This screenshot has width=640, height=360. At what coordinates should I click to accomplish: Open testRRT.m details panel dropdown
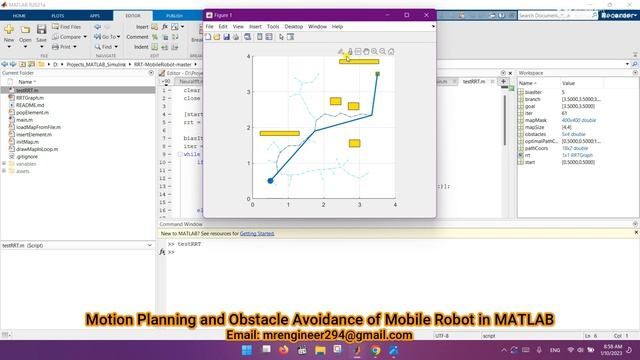pyautogui.click(x=149, y=246)
